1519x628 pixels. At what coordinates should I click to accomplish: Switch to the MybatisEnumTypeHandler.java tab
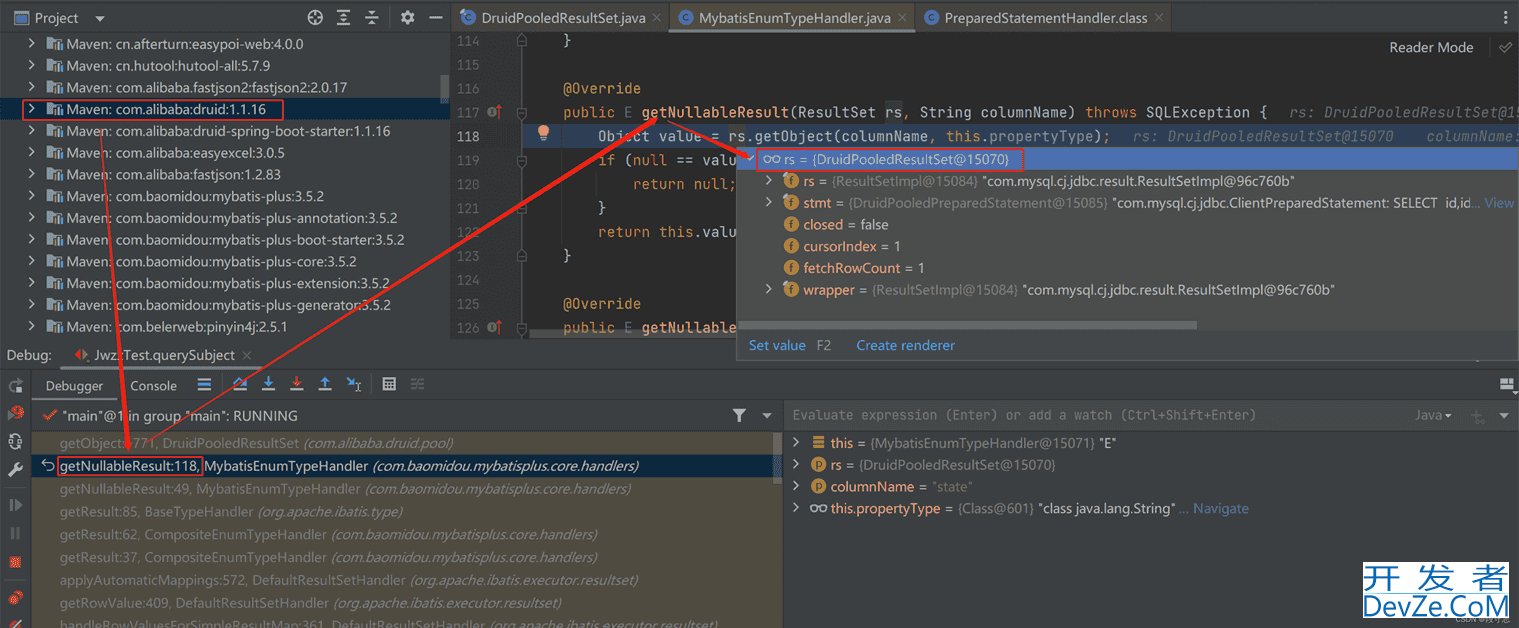(794, 18)
